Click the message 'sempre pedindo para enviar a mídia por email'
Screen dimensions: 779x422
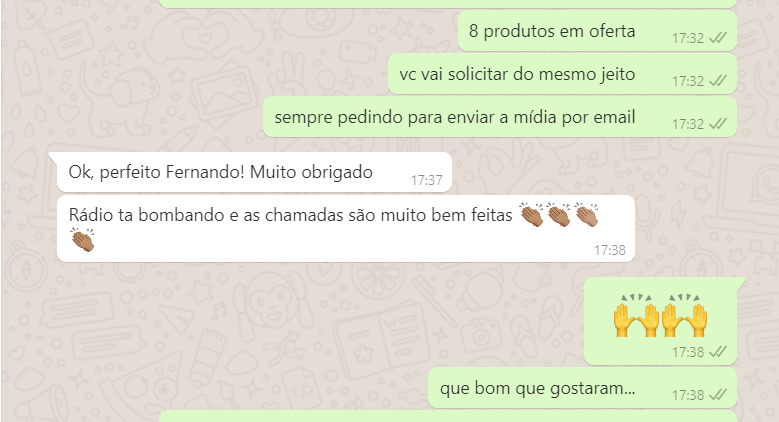(500, 117)
